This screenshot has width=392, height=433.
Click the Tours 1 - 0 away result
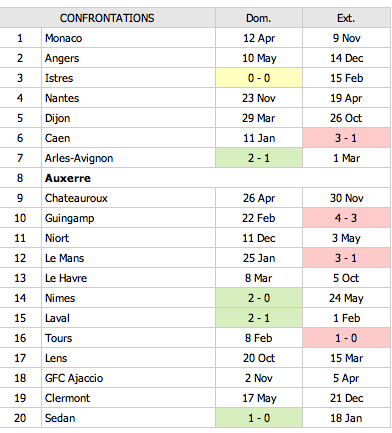(x=347, y=338)
